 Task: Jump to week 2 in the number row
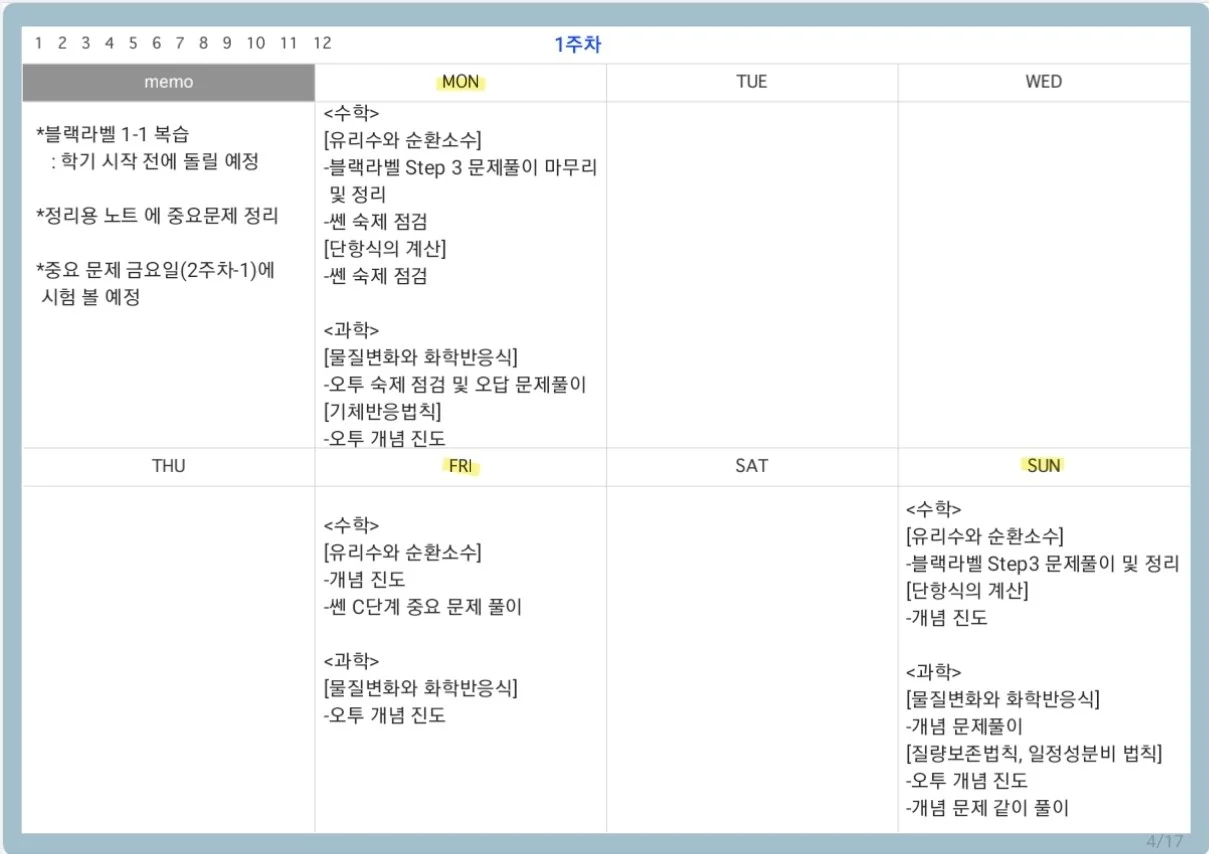[x=62, y=43]
